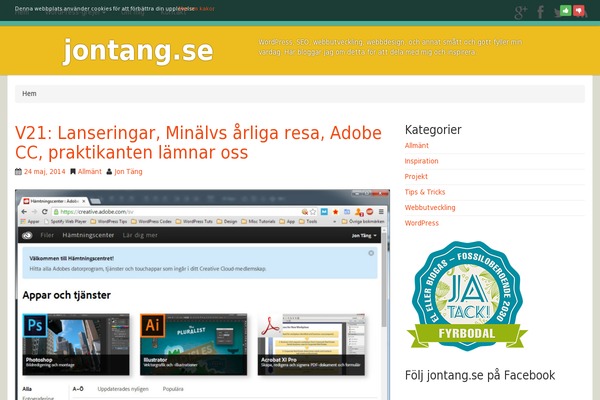The image size is (600, 400).
Task: Select 'Webbutveckling' category
Action: [x=430, y=207]
